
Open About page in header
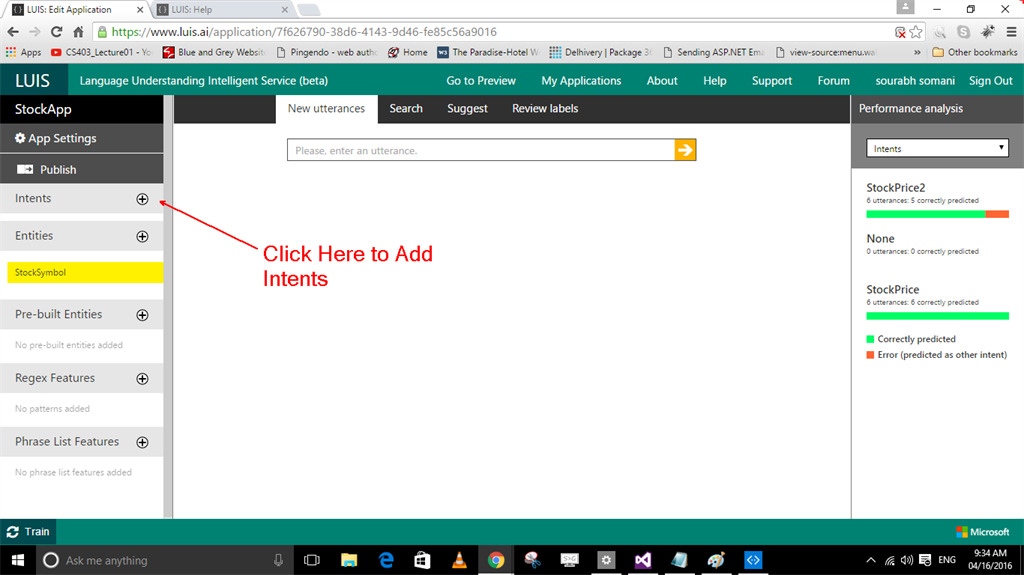click(x=662, y=81)
